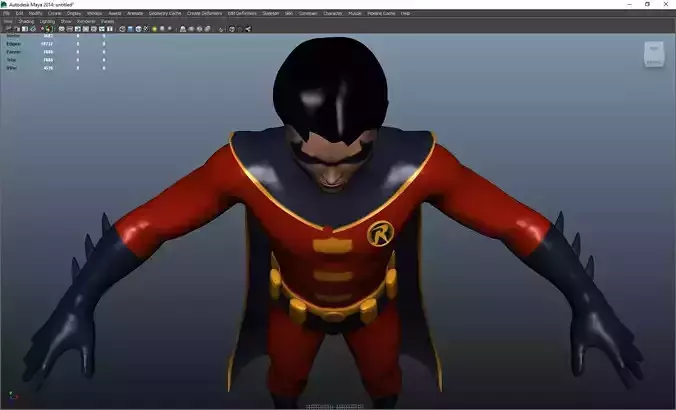Click the yellow Use All Lights icon
The image size is (676, 410).
(154, 29)
